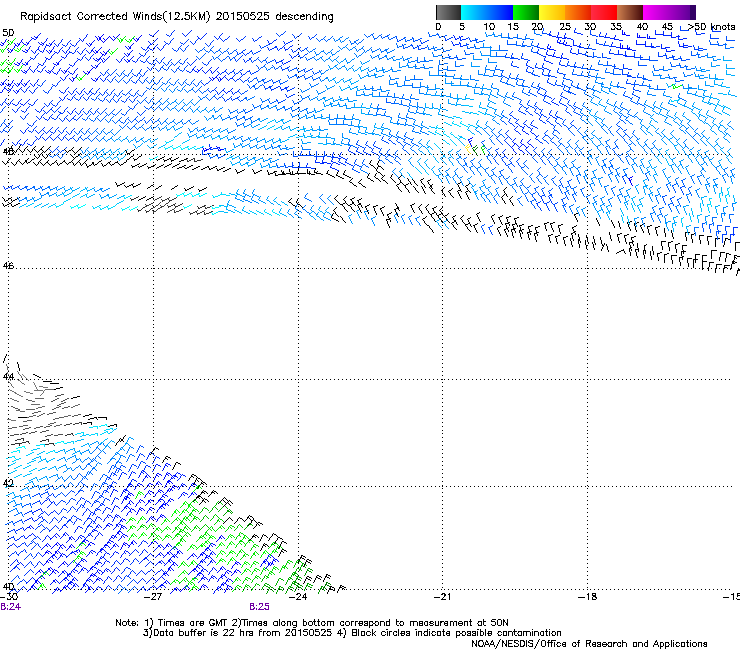Click the longitude axis label '-21'
Image resolution: width=740 pixels, height=650 pixels.
[x=443, y=597]
